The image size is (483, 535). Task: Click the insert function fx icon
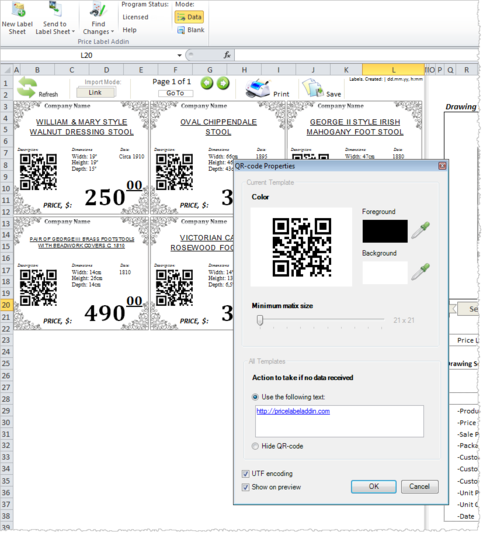(227, 55)
